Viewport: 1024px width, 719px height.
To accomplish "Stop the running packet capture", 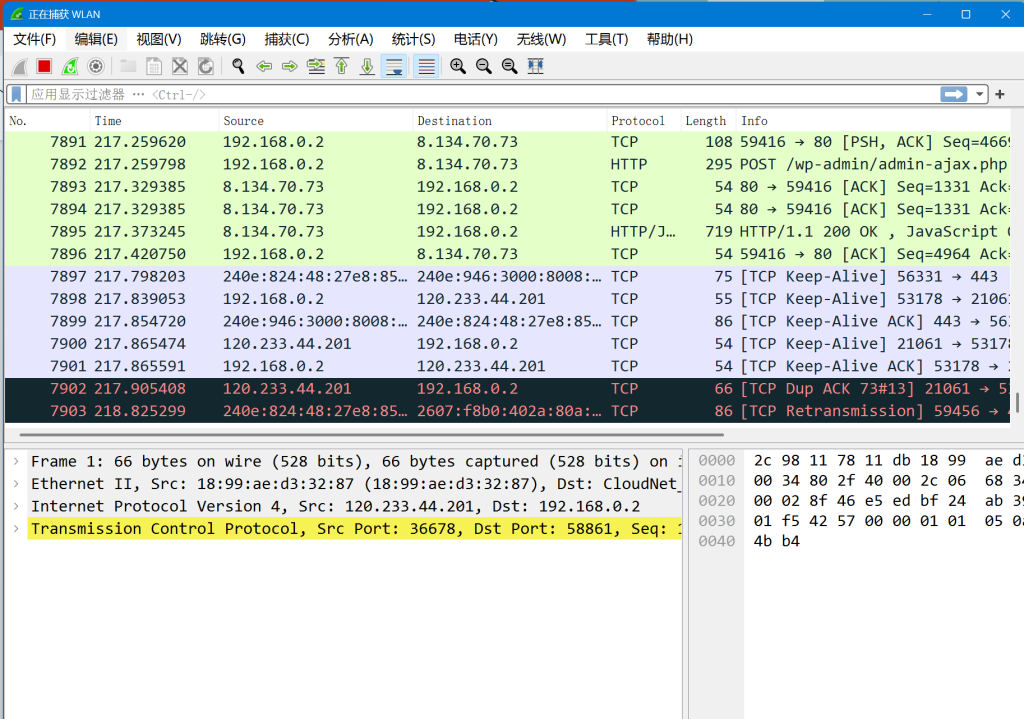I will tap(44, 66).
